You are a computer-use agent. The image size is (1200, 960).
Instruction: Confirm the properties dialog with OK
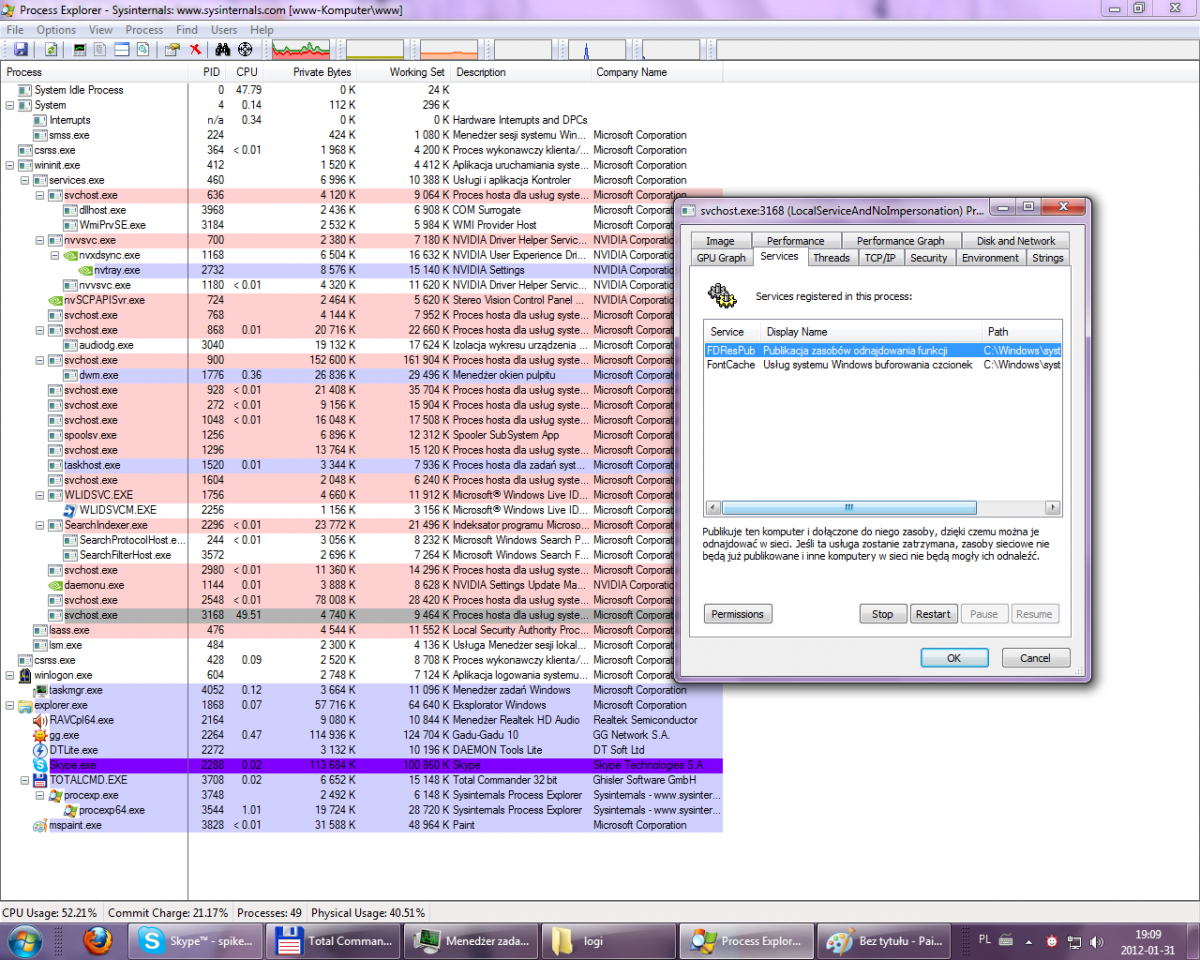[x=954, y=658]
